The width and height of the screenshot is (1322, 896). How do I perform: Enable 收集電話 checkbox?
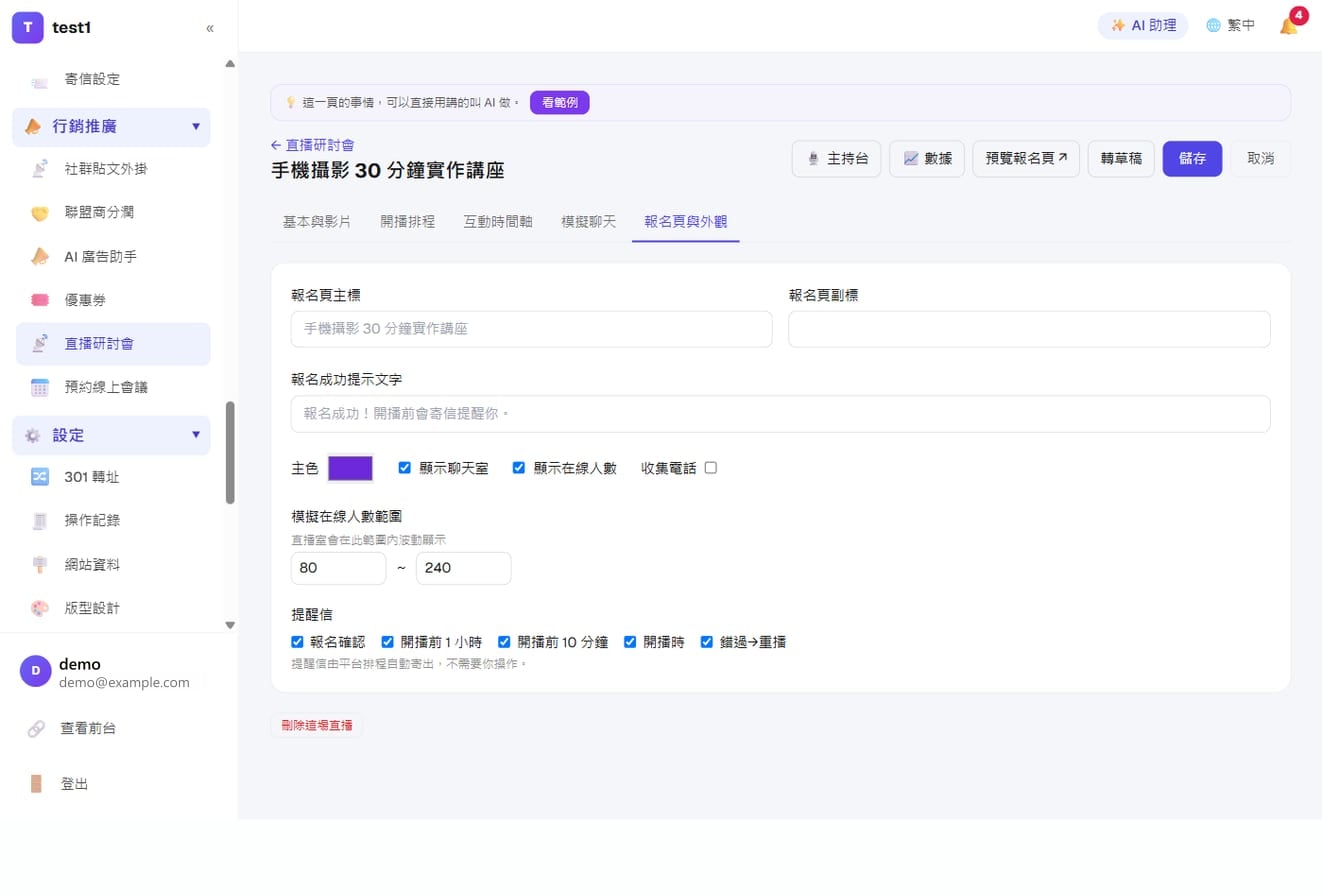(x=711, y=467)
